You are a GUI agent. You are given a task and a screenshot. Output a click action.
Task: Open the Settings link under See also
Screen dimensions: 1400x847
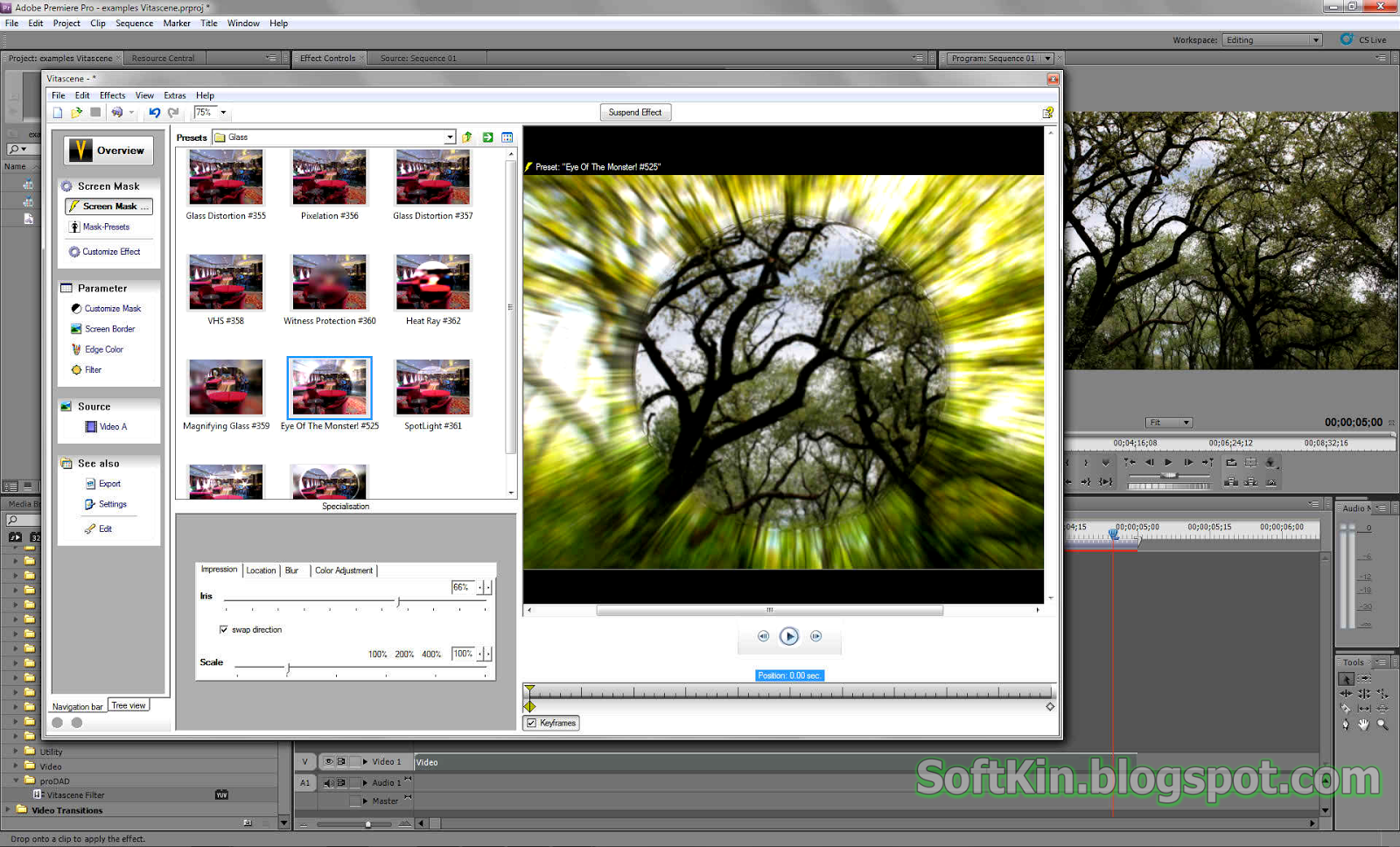(112, 504)
